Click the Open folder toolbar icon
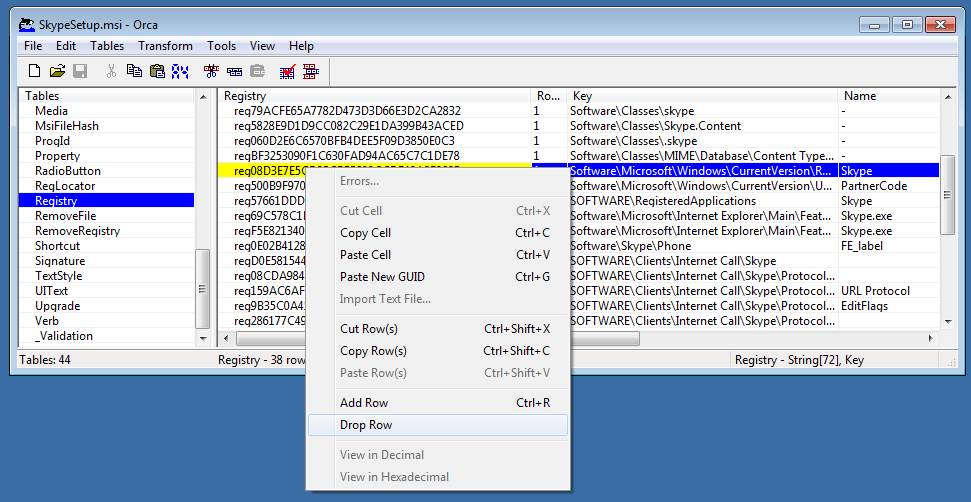 click(x=57, y=71)
